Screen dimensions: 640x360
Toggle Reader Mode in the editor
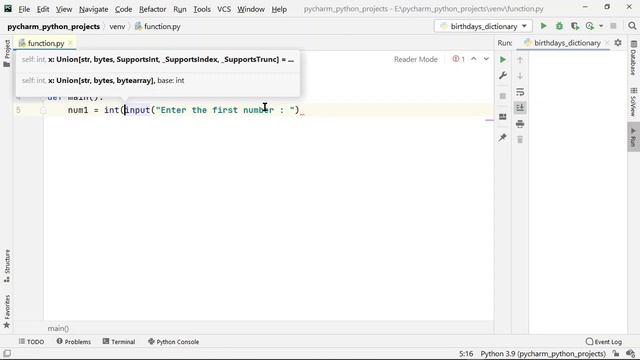416,59
